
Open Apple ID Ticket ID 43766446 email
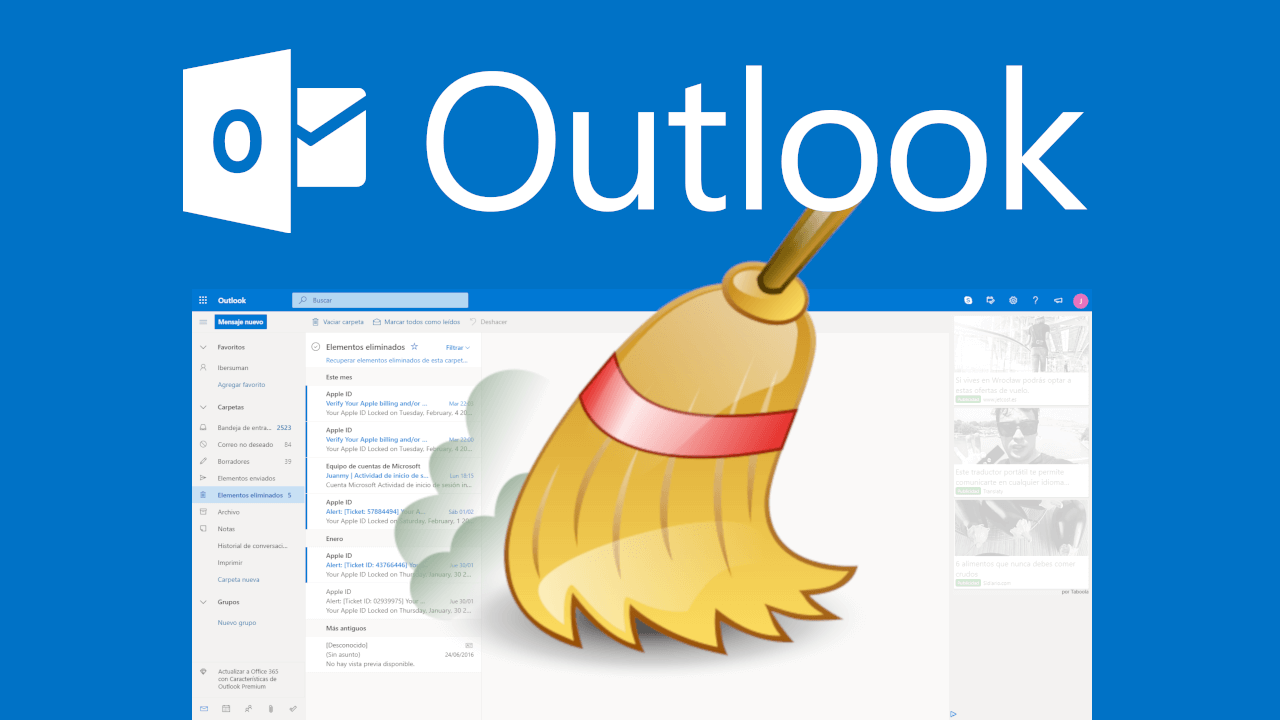pyautogui.click(x=394, y=564)
